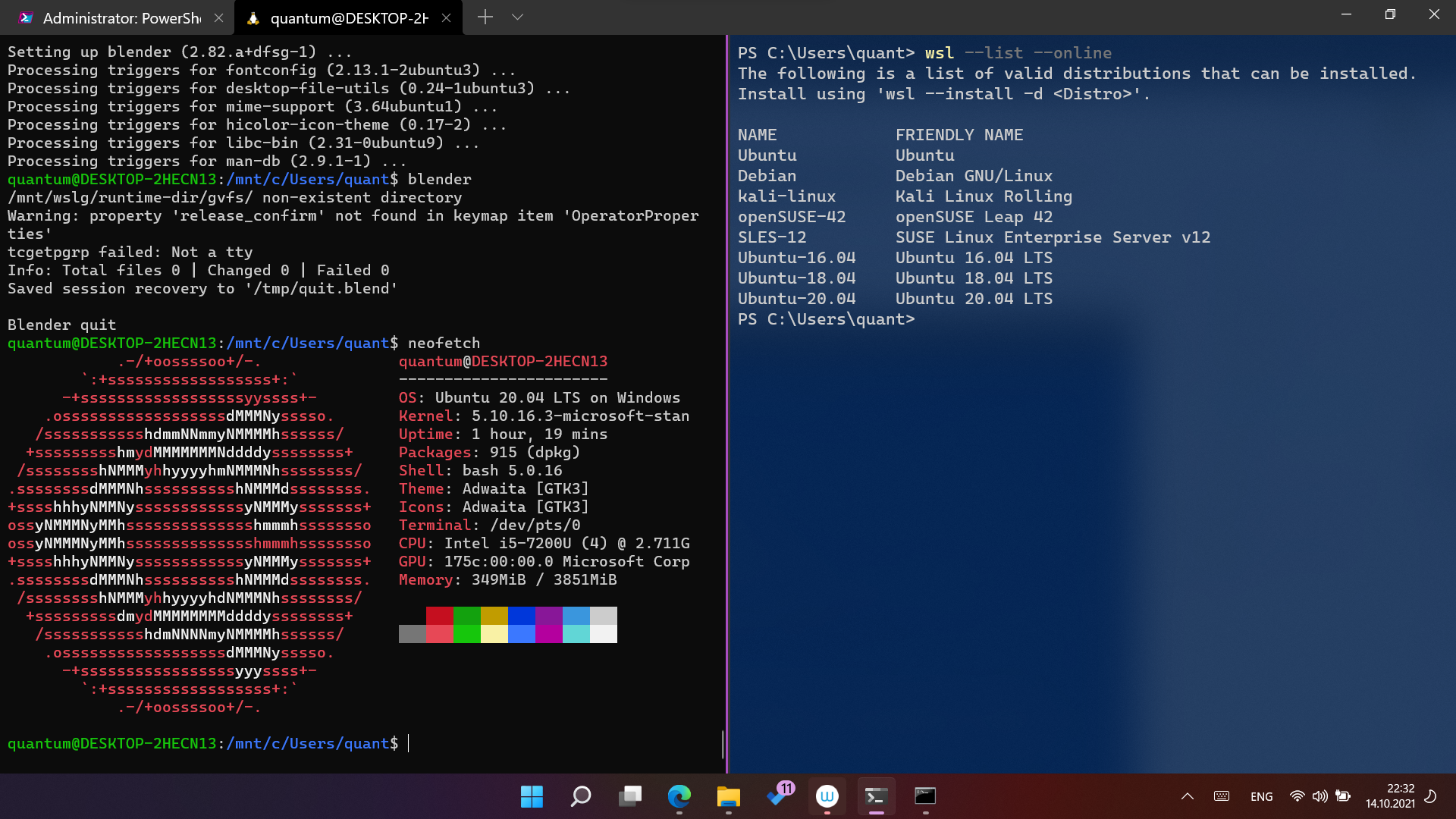Click 'Packages: 915 (dpkg)' line
The height and width of the screenshot is (819, 1456).
coord(489,453)
